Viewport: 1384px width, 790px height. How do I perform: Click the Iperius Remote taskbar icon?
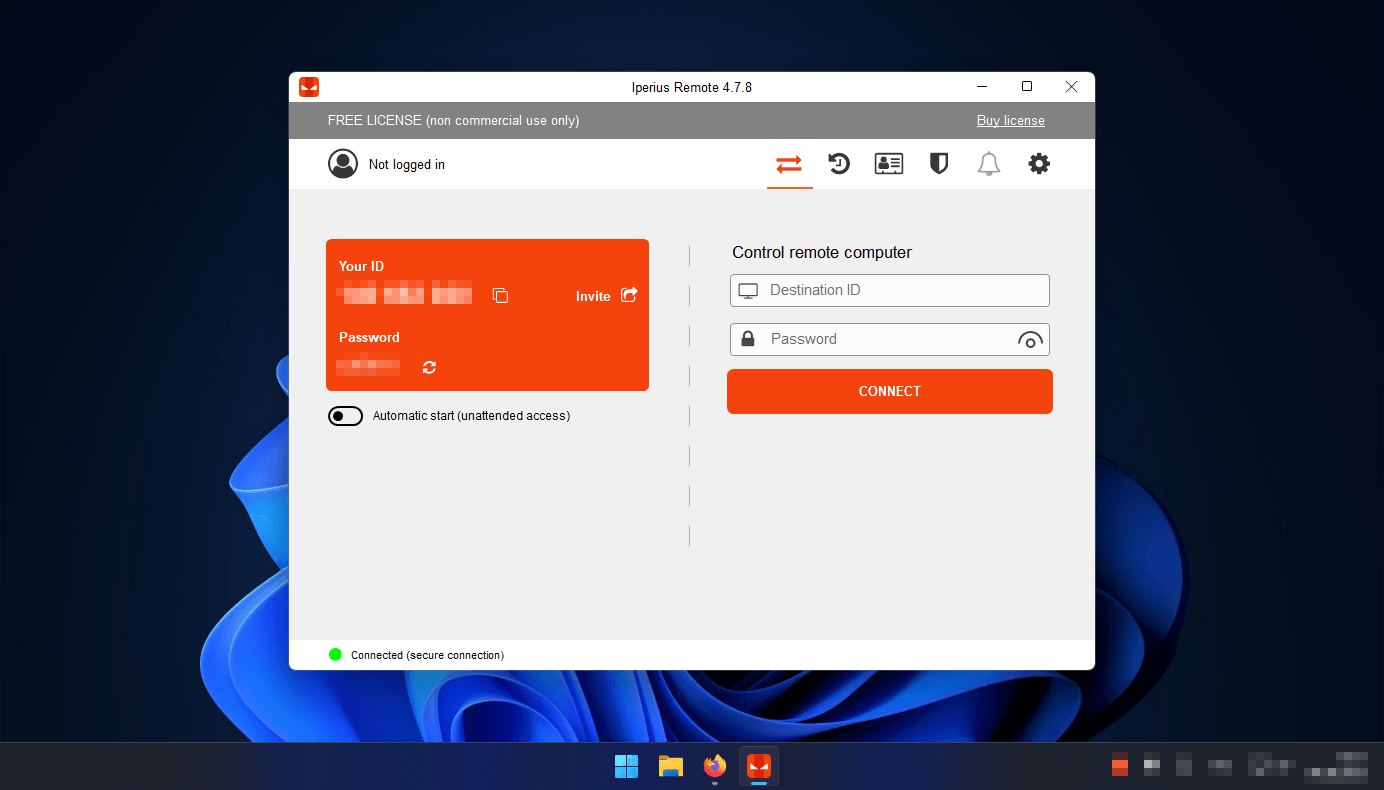(758, 766)
